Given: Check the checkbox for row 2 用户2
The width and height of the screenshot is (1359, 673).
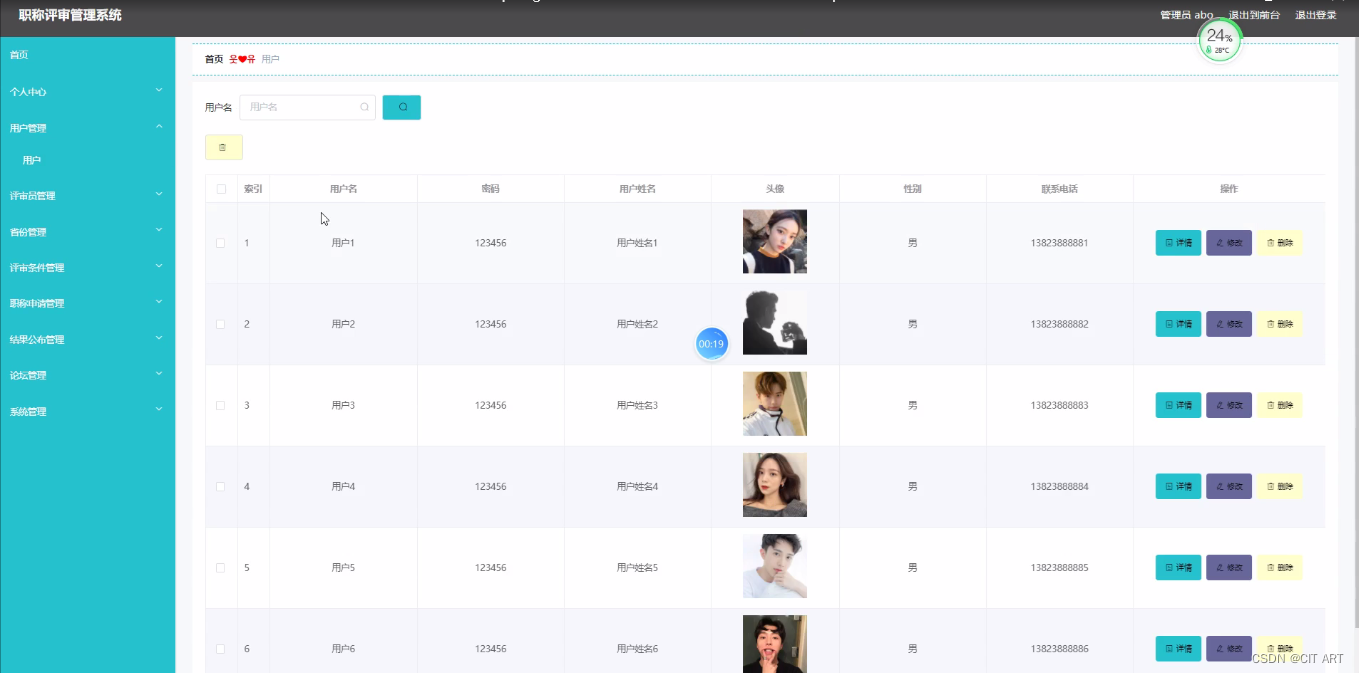Looking at the screenshot, I should pyautogui.click(x=221, y=324).
